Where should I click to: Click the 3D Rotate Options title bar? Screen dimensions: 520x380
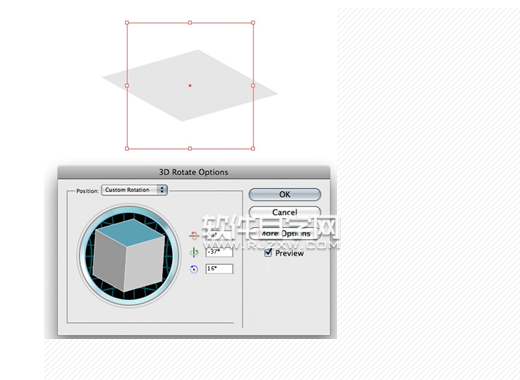click(x=194, y=172)
